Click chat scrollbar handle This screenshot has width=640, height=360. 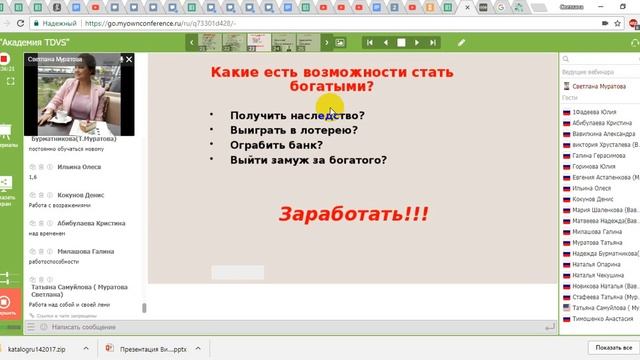point(144,308)
